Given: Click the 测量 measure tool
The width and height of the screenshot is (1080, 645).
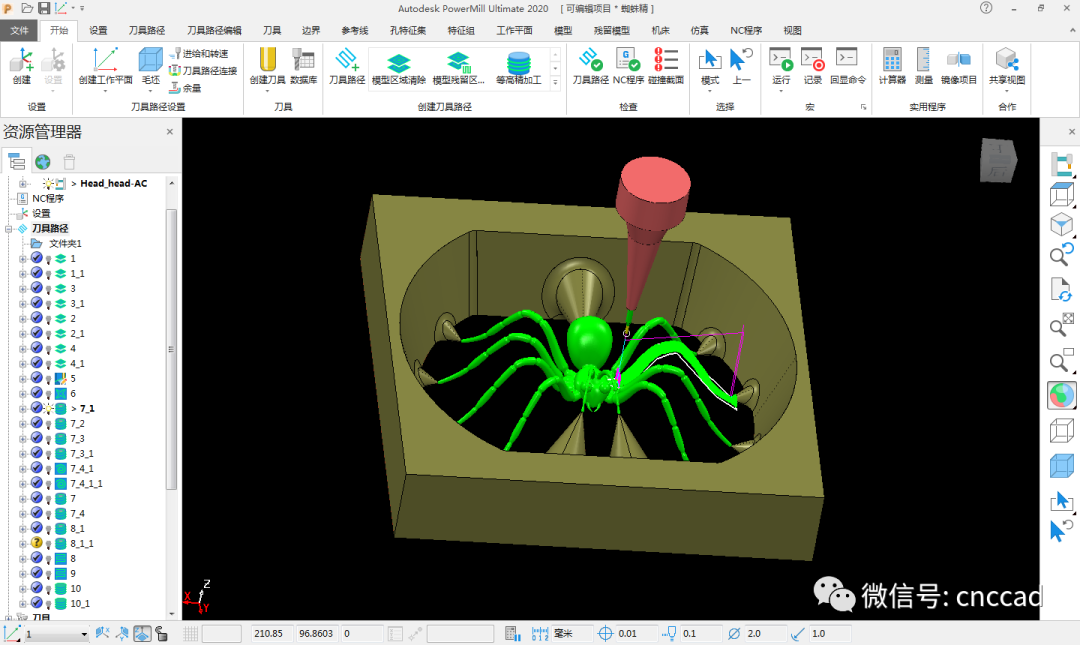Looking at the screenshot, I should pyautogui.click(x=924, y=66).
